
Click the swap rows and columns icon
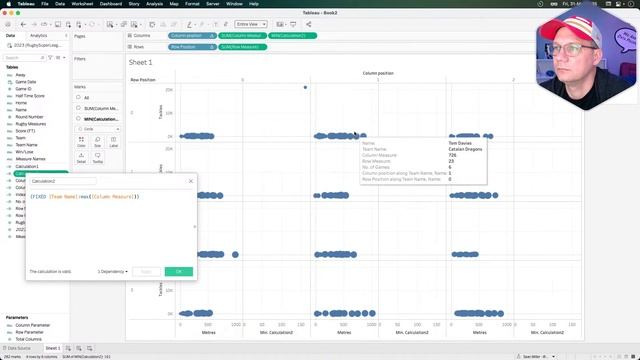152,24
